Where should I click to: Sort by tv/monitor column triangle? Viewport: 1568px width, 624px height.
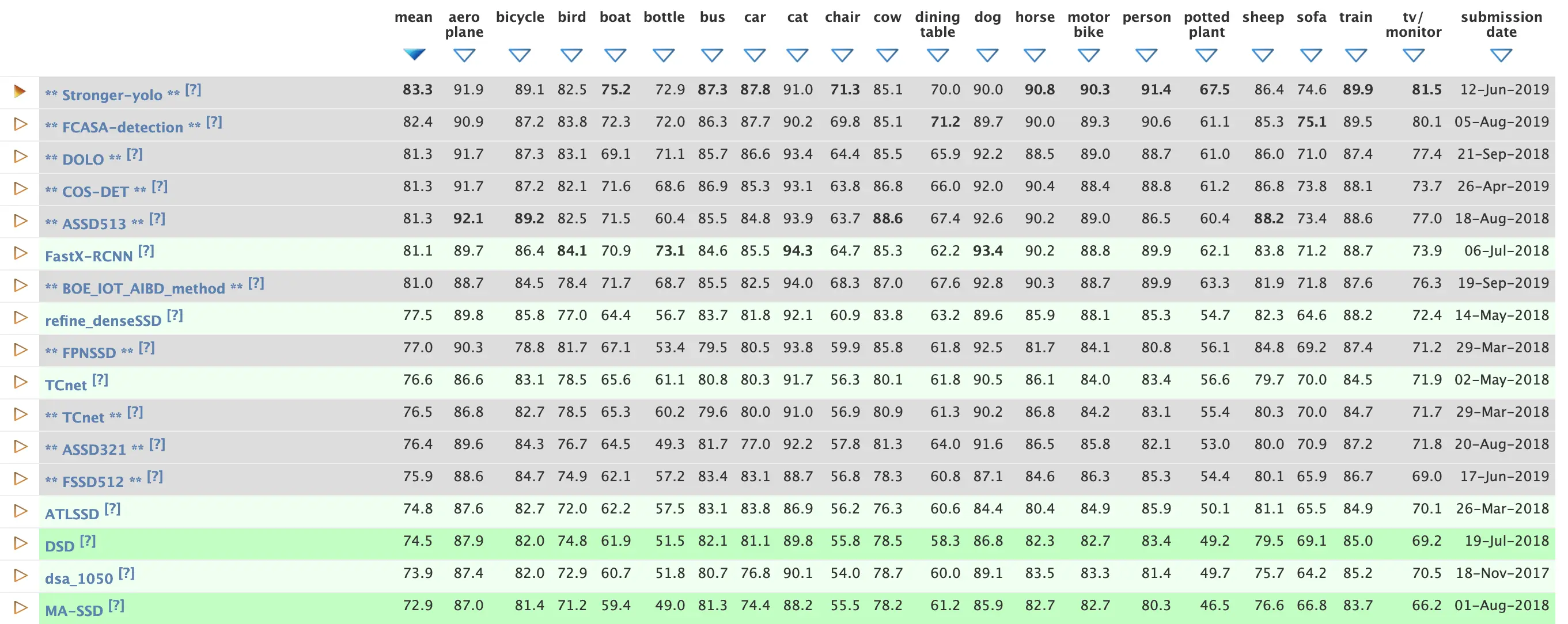click(1414, 55)
